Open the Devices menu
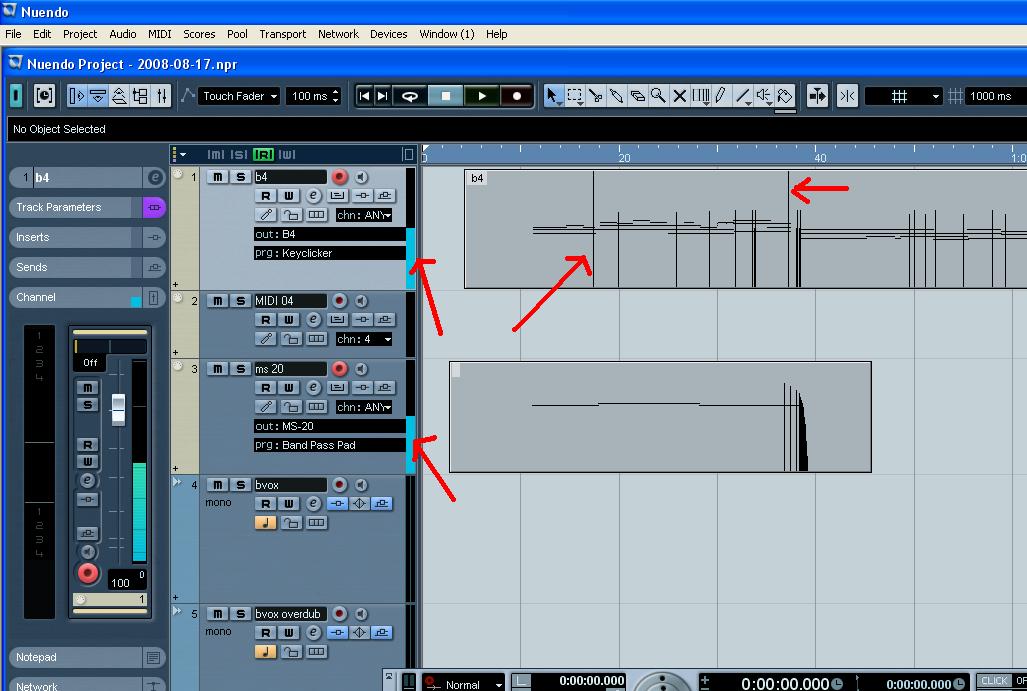Image resolution: width=1027 pixels, height=691 pixels. click(388, 34)
